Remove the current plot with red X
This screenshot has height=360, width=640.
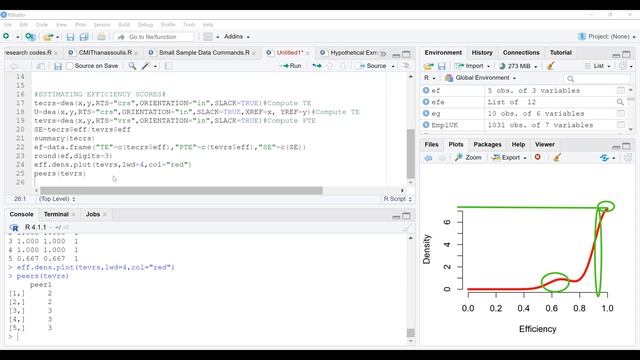pos(538,157)
